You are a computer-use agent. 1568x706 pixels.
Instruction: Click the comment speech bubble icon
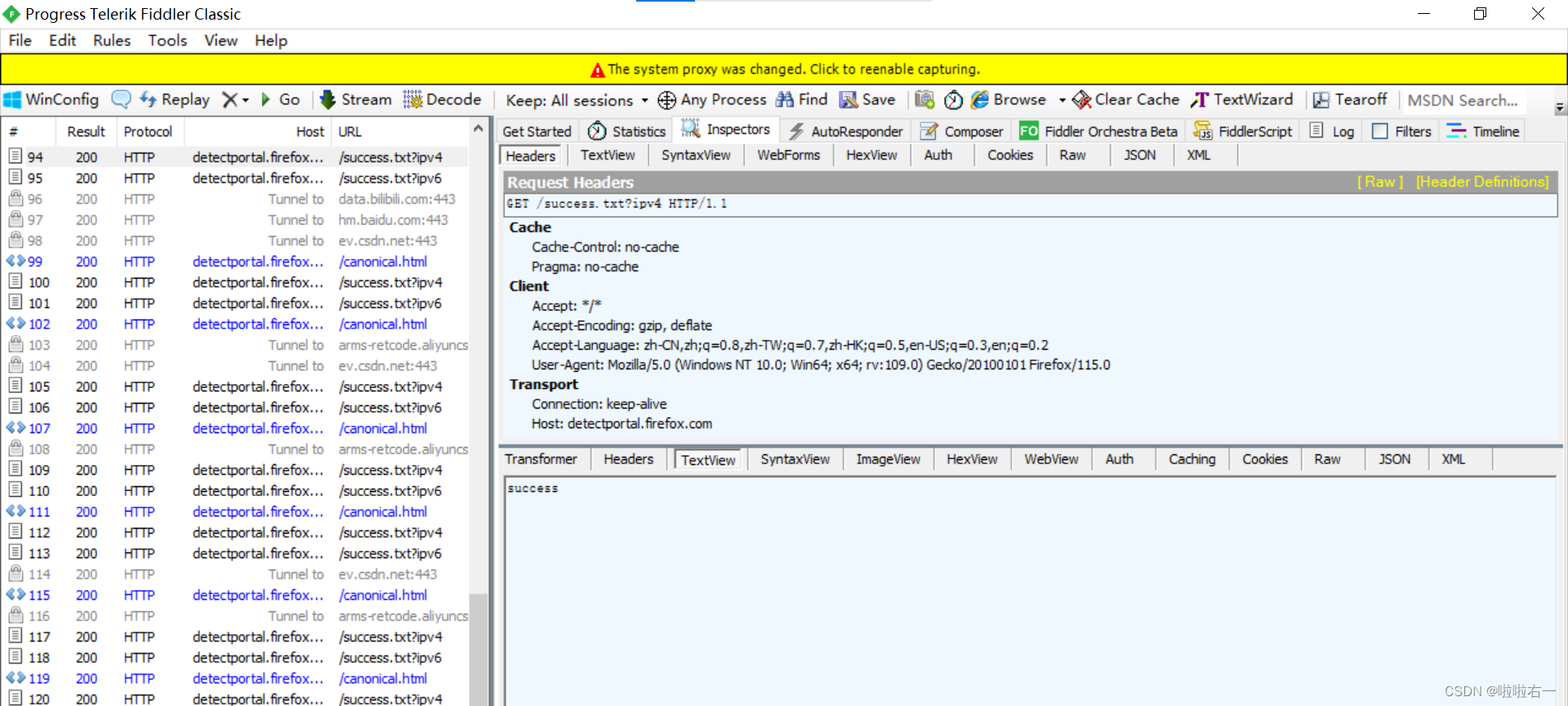click(x=121, y=100)
